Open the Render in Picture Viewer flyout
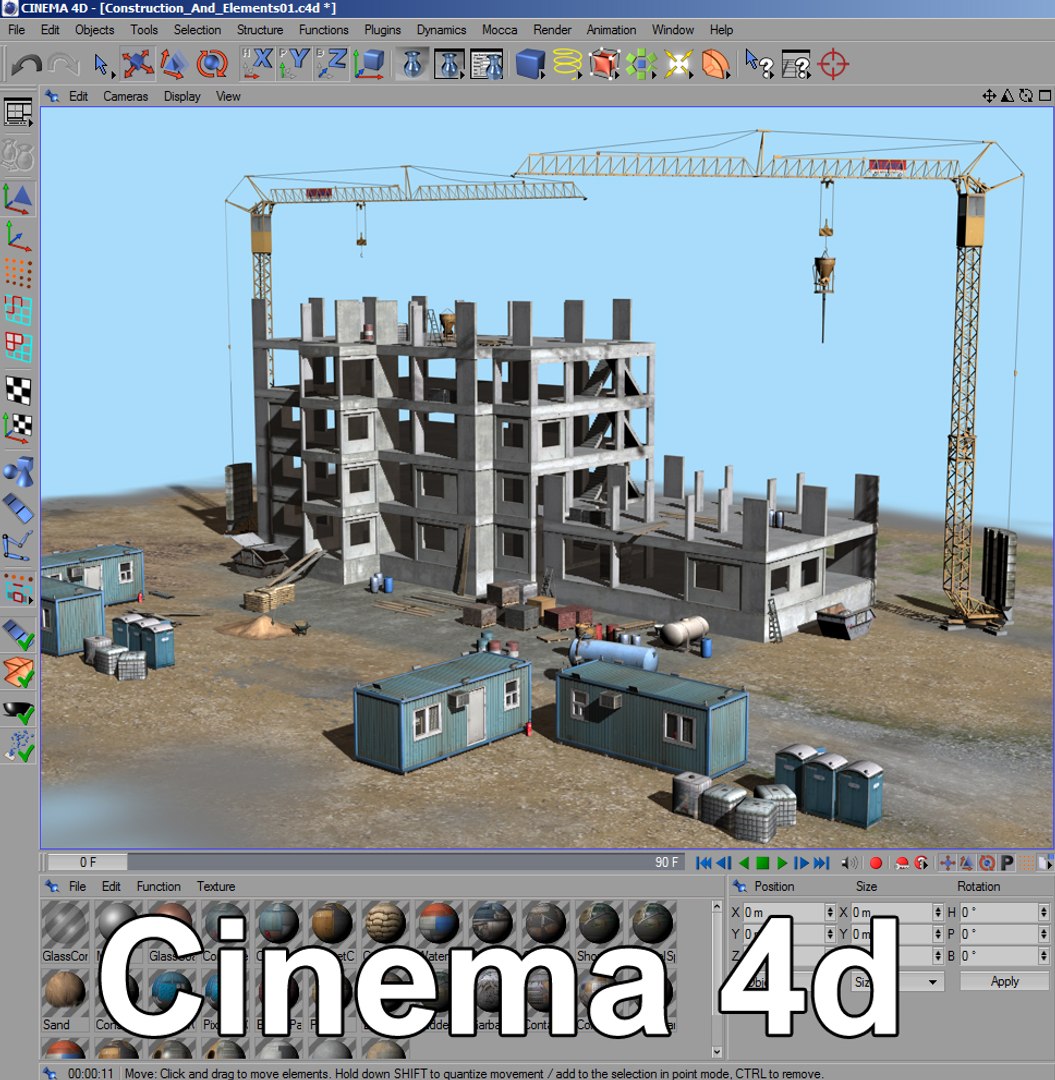The image size is (1055, 1080). tap(450, 64)
